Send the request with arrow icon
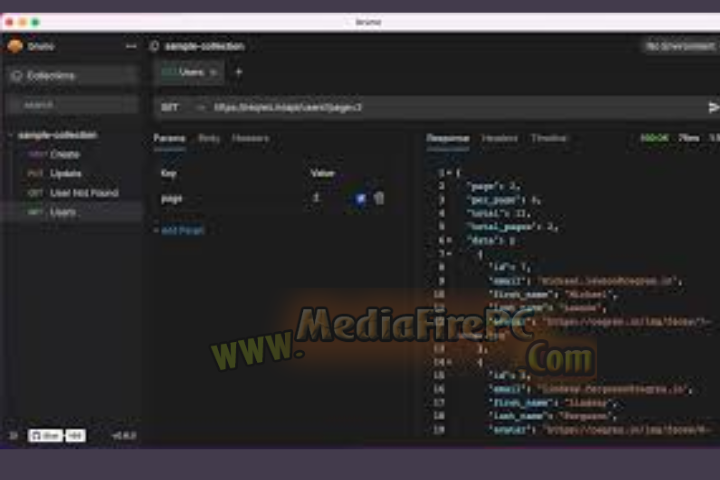 tap(713, 107)
